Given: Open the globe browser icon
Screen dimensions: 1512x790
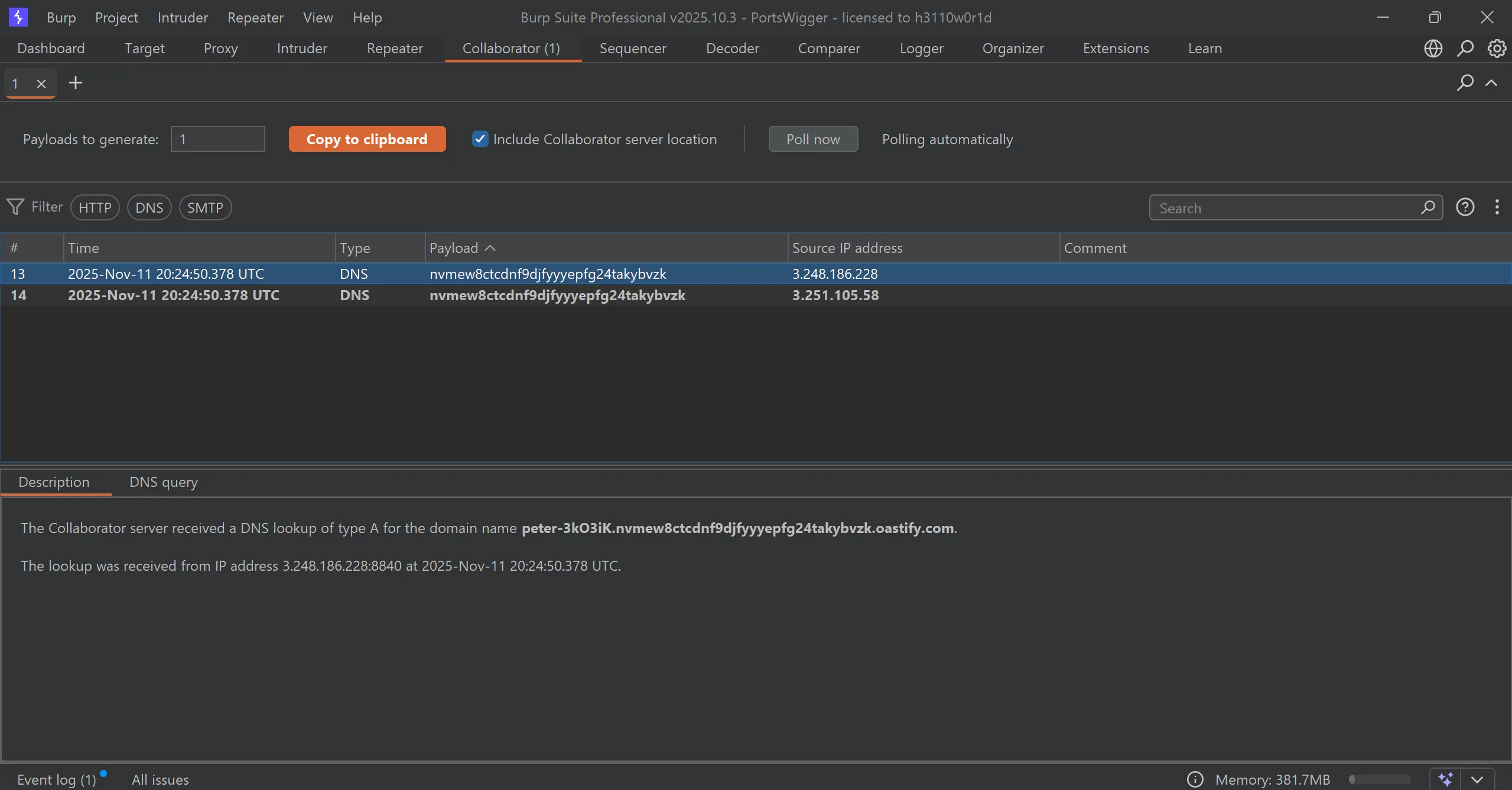Looking at the screenshot, I should click(x=1433, y=48).
